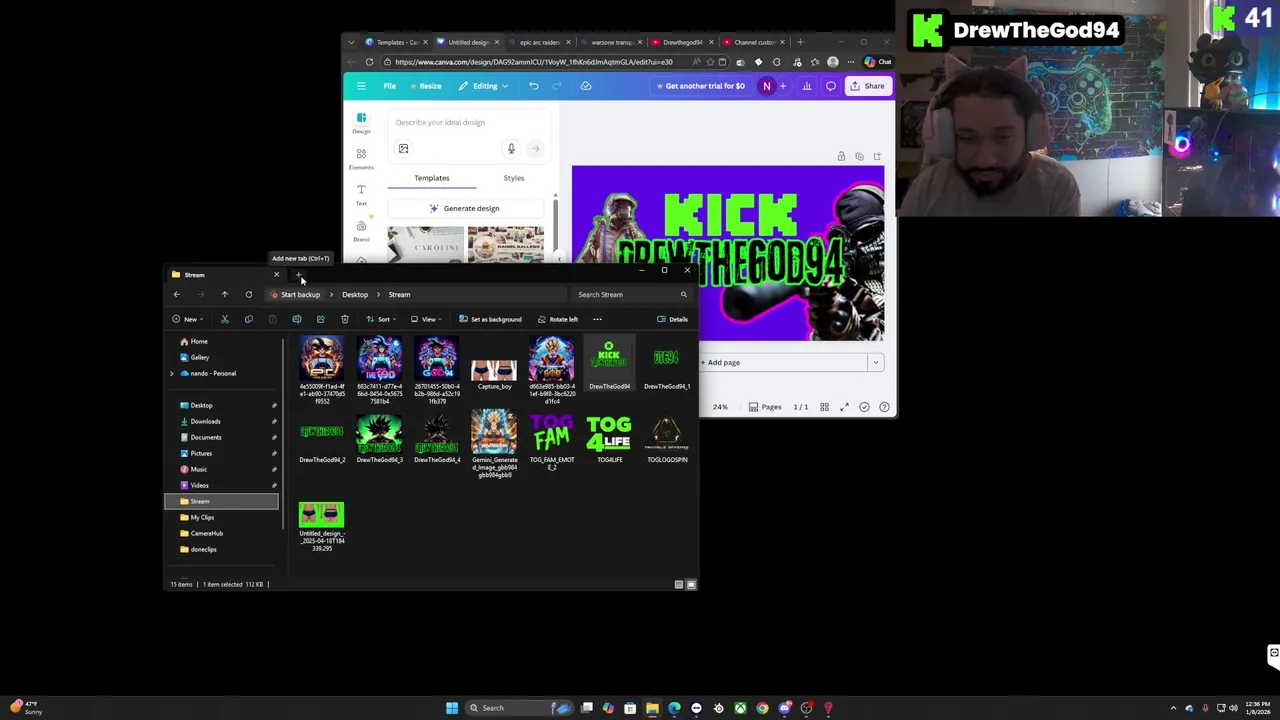Screen dimensions: 1280x720
Task: Click Describe your ideal design input field
Action: (470, 123)
